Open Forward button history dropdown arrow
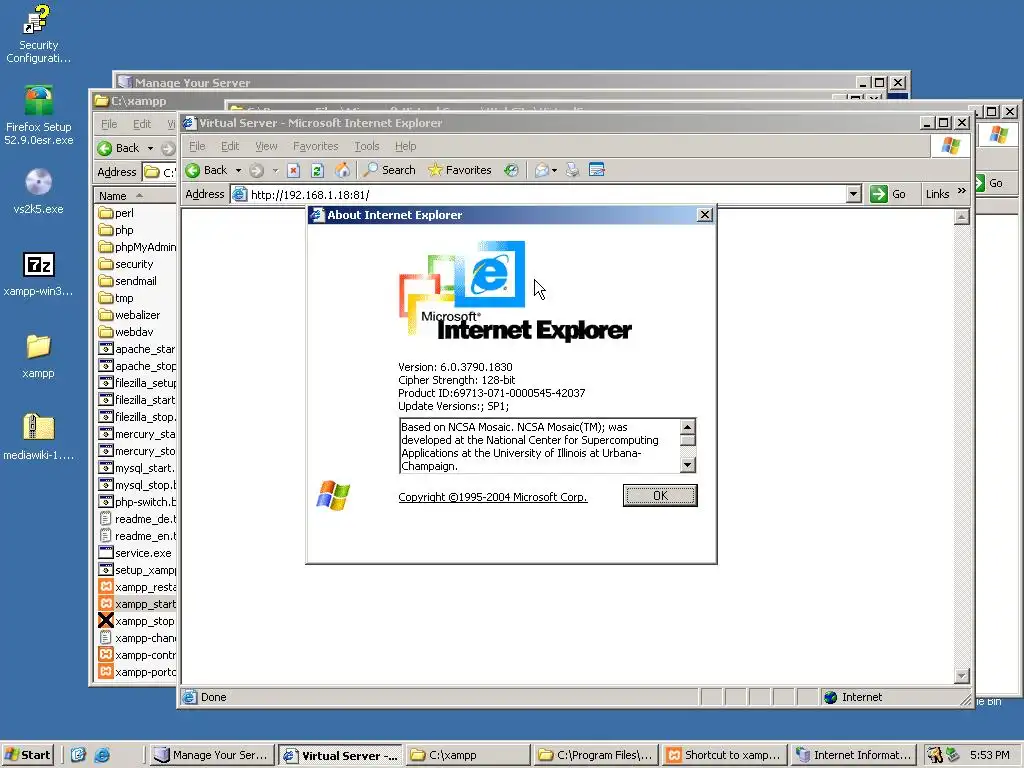Screen dimensions: 1024x768 [x=275, y=171]
